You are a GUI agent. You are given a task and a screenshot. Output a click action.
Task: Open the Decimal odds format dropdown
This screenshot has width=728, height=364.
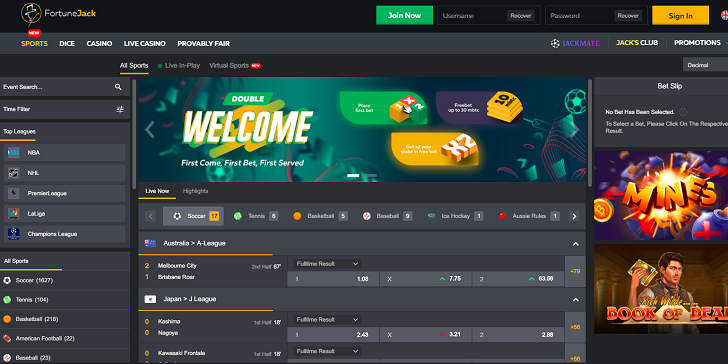(705, 65)
